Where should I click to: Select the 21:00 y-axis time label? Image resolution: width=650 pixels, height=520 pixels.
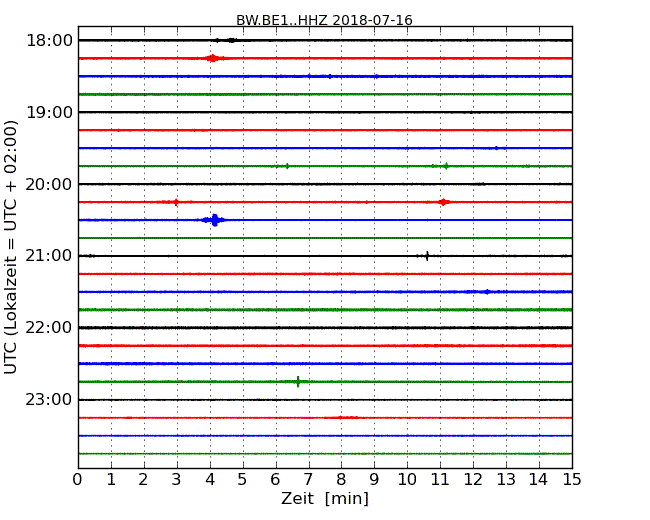[49, 256]
